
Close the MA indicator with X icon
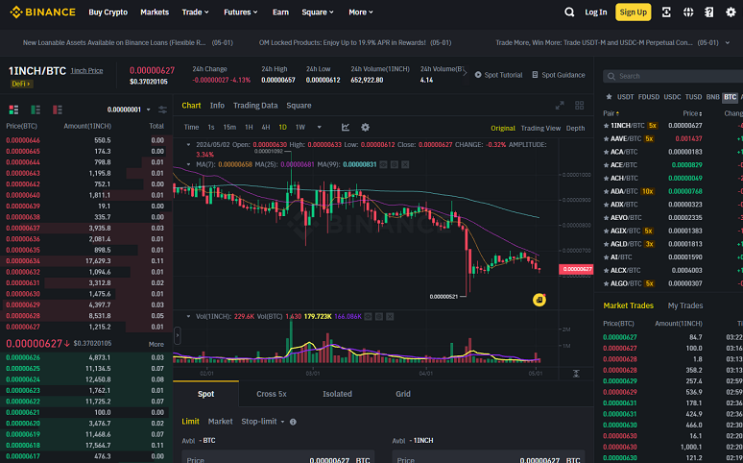pyautogui.click(x=405, y=164)
